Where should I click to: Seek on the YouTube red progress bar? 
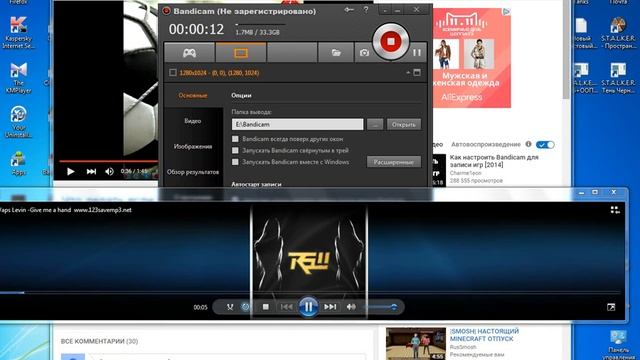pos(108,161)
